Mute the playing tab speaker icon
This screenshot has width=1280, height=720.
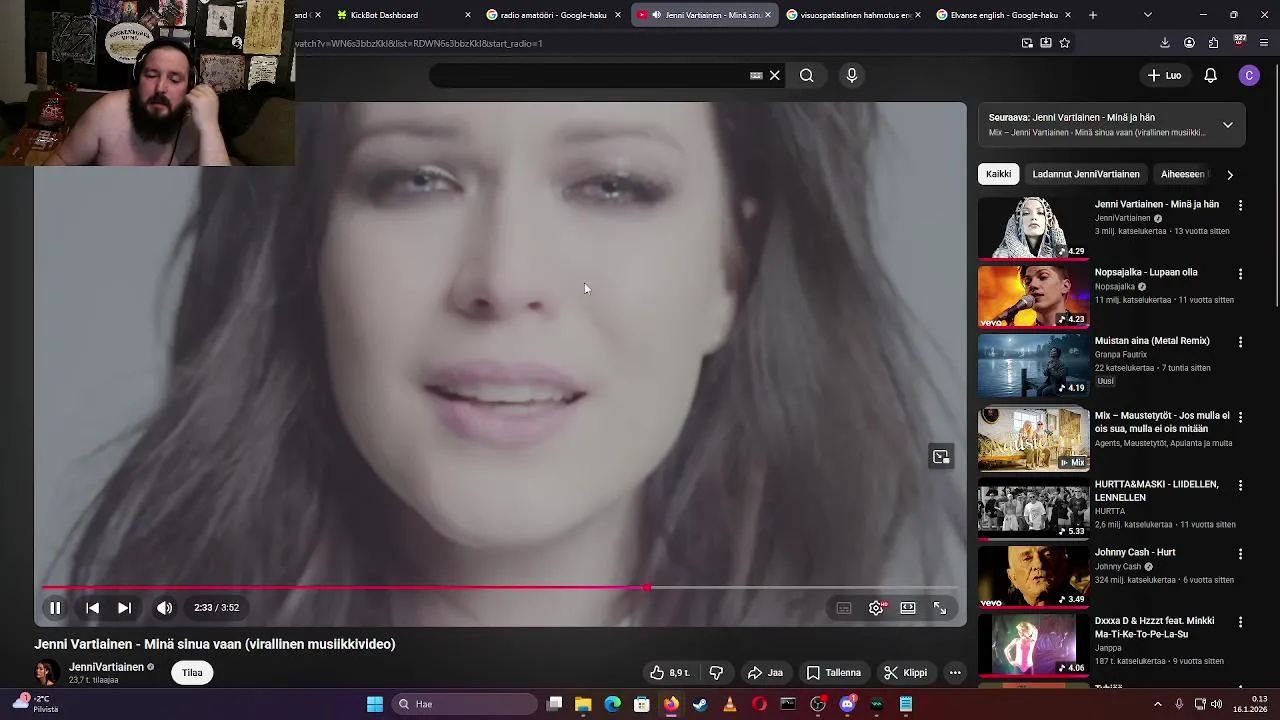coord(656,15)
